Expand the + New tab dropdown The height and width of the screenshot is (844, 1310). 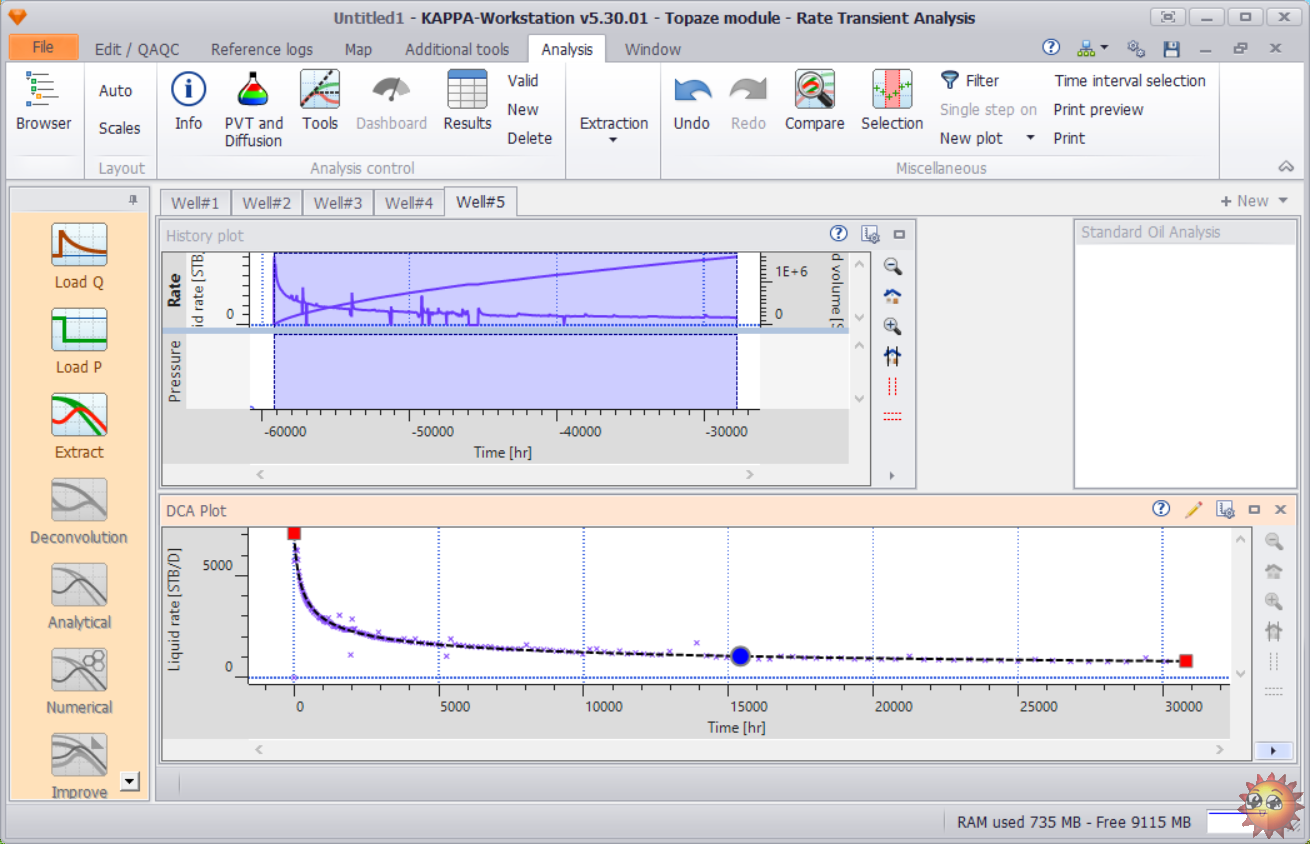[x=1283, y=201]
